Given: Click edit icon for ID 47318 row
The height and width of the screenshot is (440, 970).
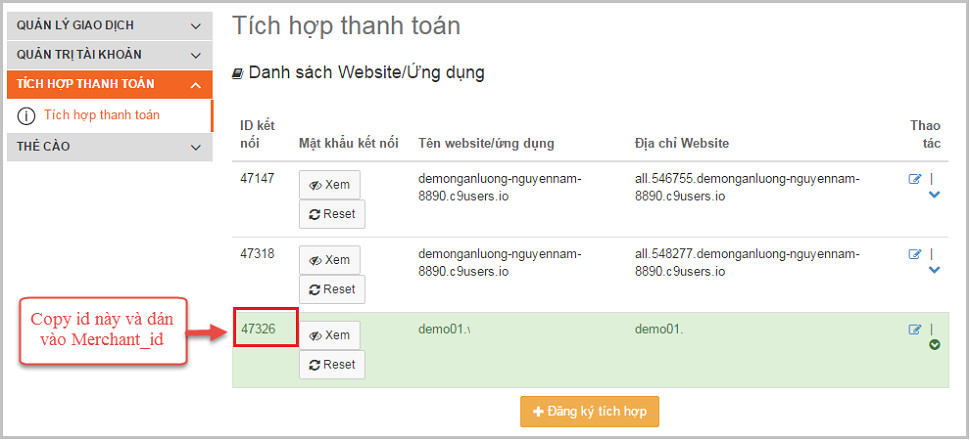Looking at the screenshot, I should coord(914,254).
